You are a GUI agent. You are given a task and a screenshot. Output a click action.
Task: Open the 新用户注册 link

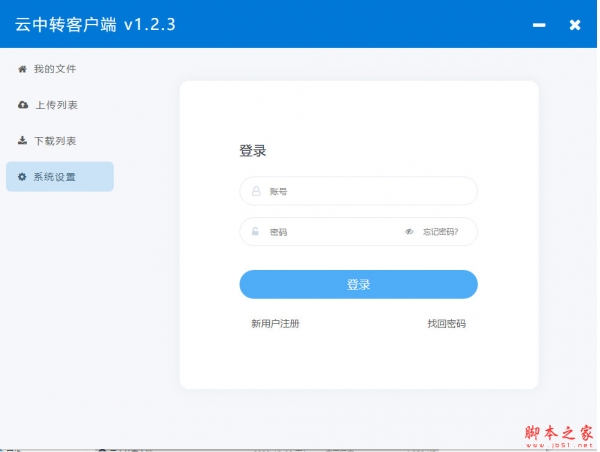pyautogui.click(x=275, y=324)
